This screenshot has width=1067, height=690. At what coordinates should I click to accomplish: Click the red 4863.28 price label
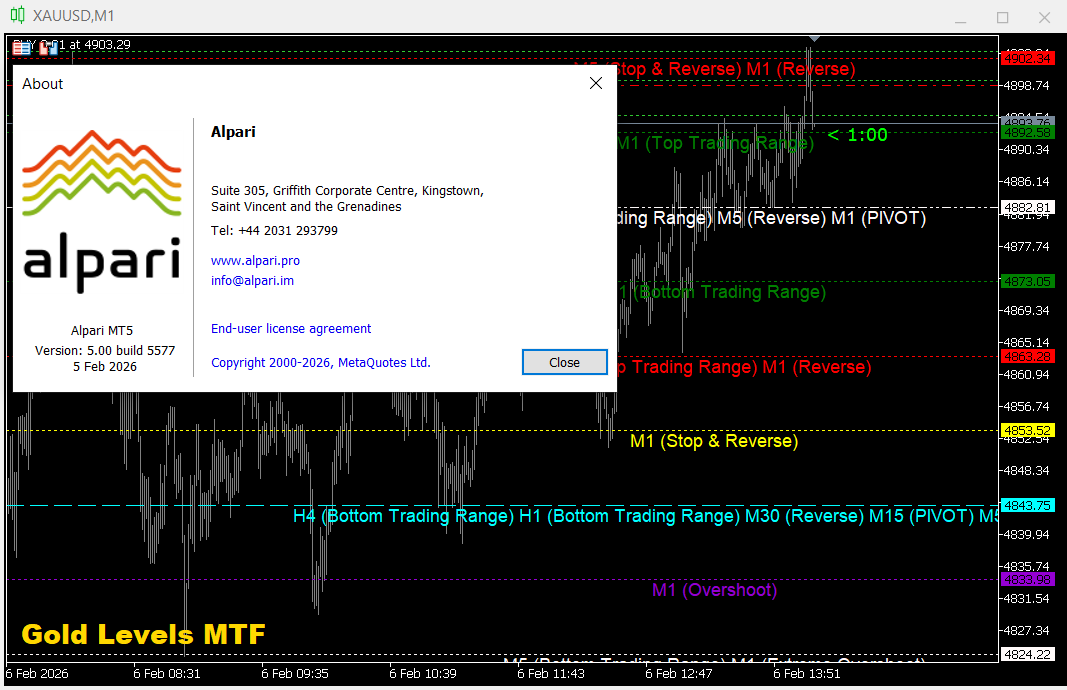tap(1028, 357)
